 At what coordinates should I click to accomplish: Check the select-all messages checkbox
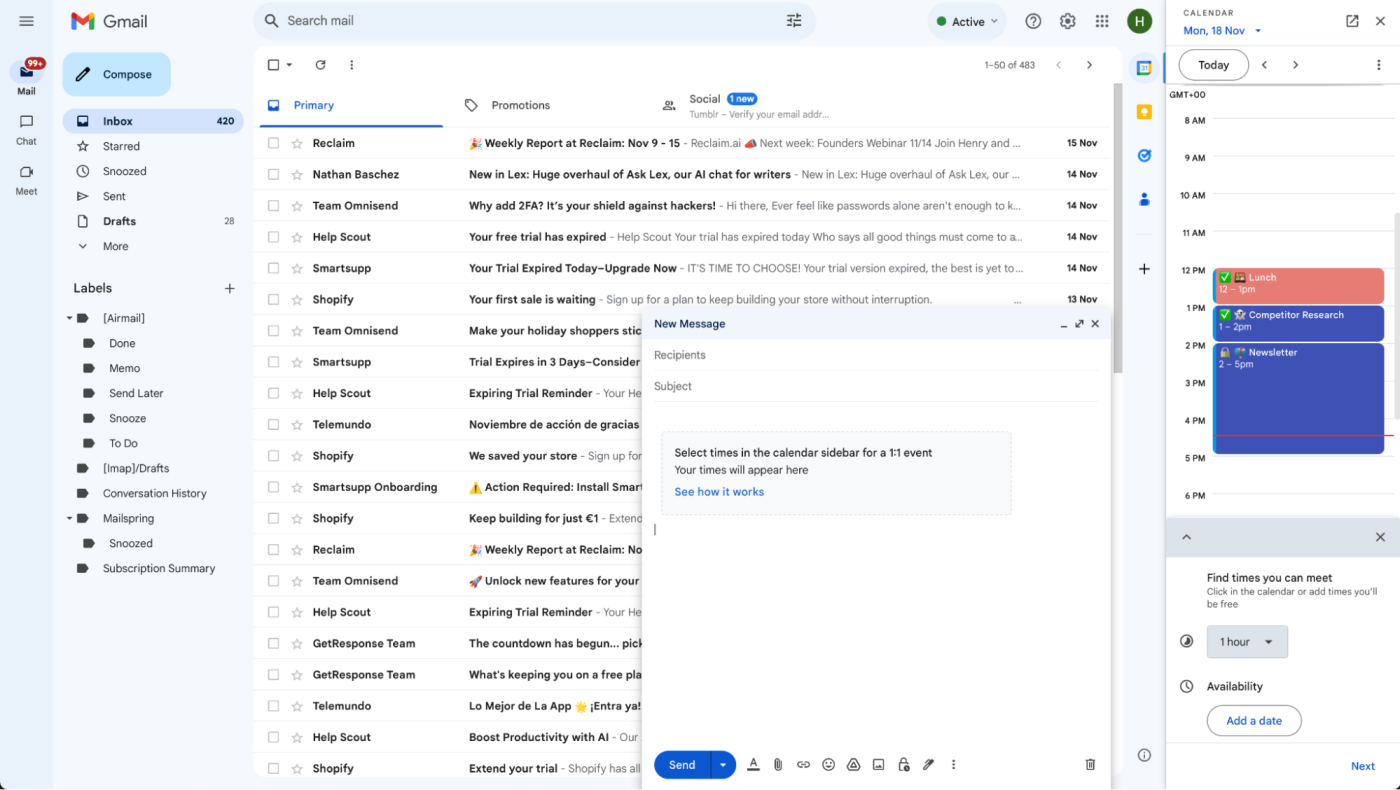click(273, 65)
